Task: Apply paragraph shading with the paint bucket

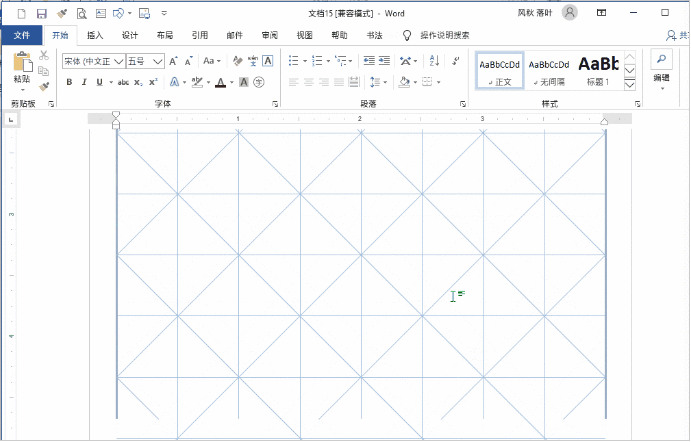Action: 404,82
